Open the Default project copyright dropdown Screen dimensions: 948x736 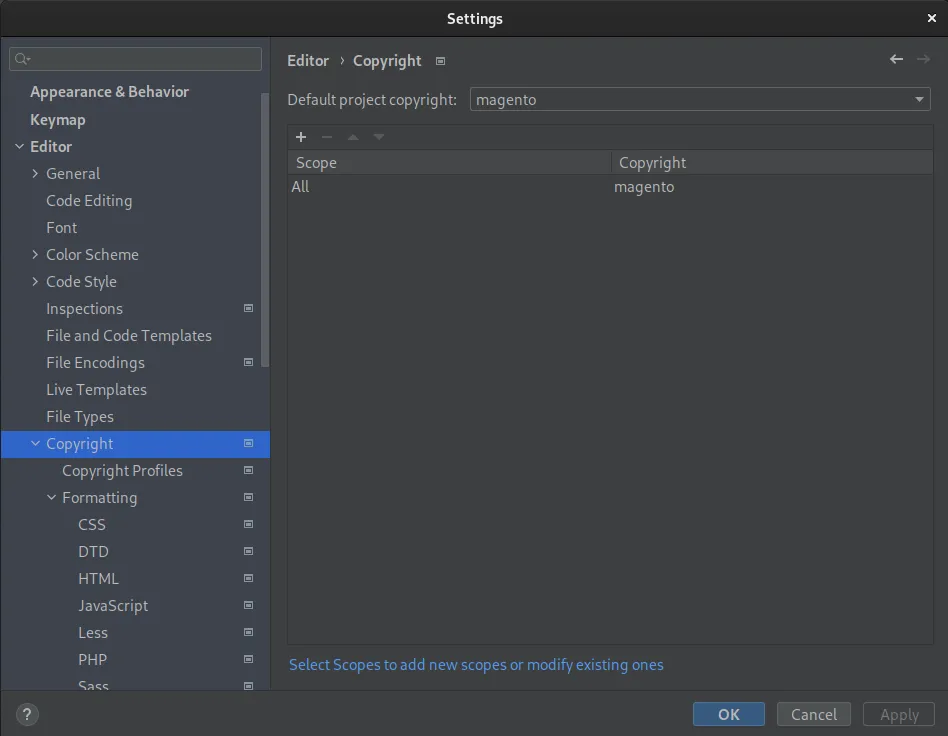(918, 99)
